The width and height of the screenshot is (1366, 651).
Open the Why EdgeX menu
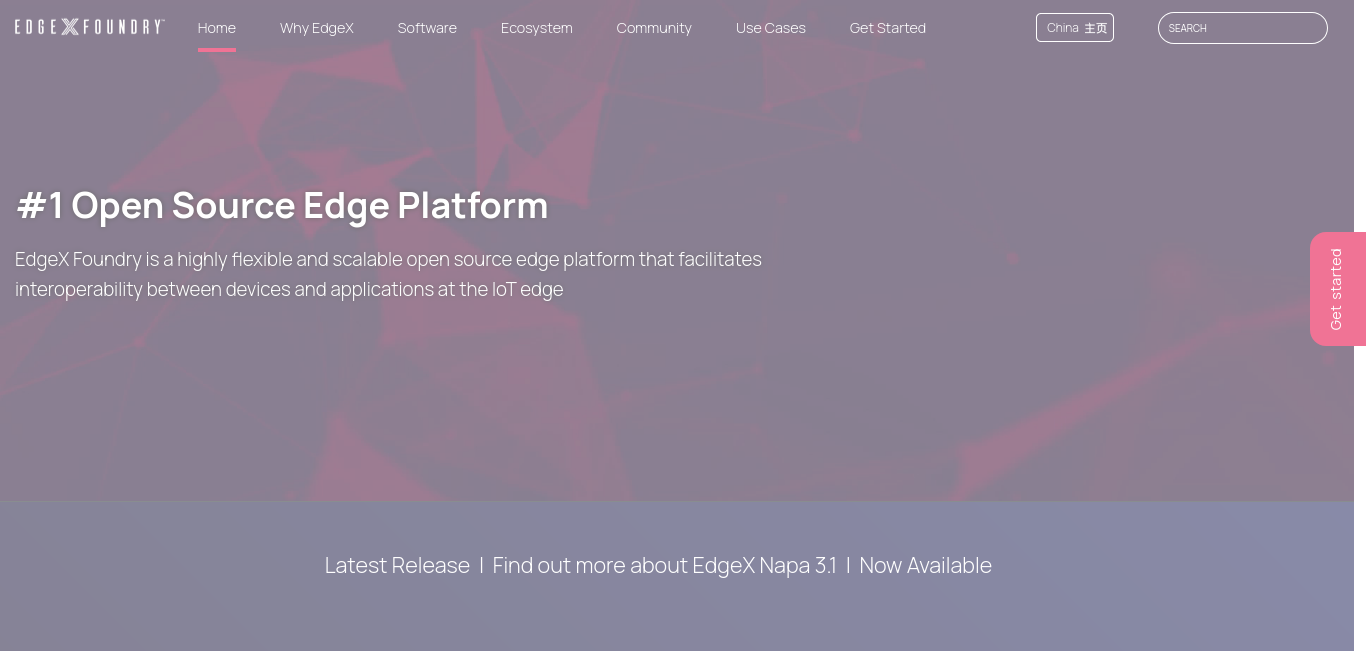click(x=317, y=28)
